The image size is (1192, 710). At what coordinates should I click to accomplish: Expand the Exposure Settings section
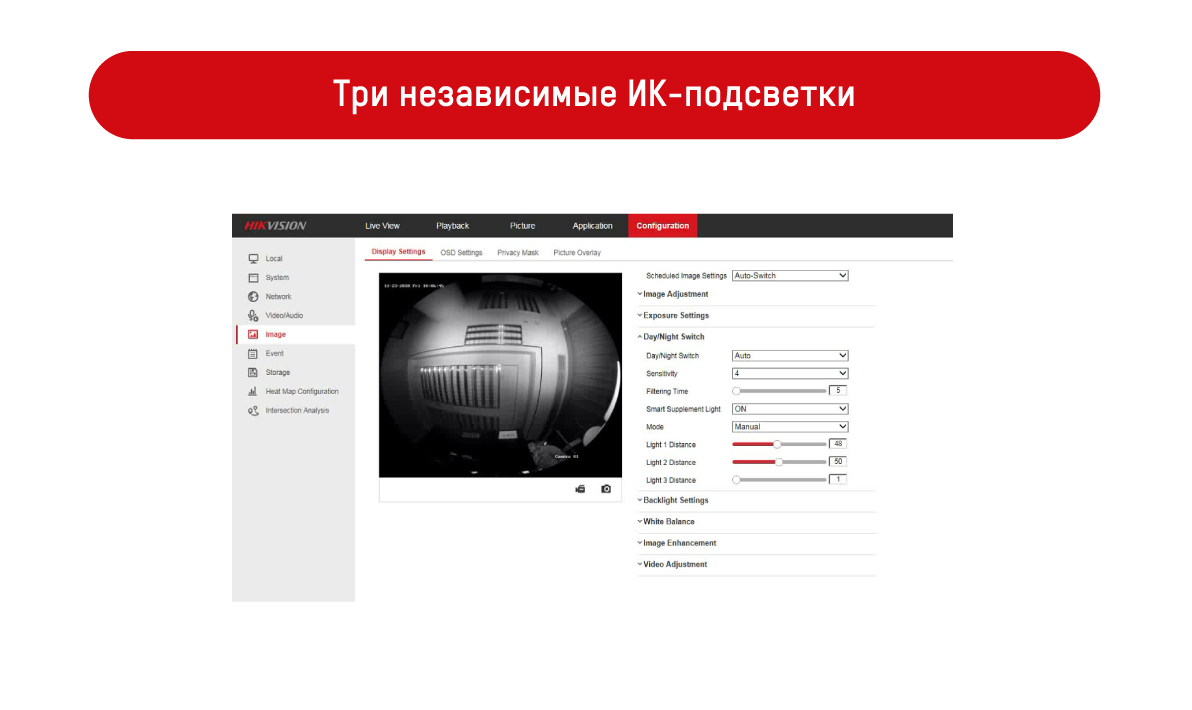point(675,316)
